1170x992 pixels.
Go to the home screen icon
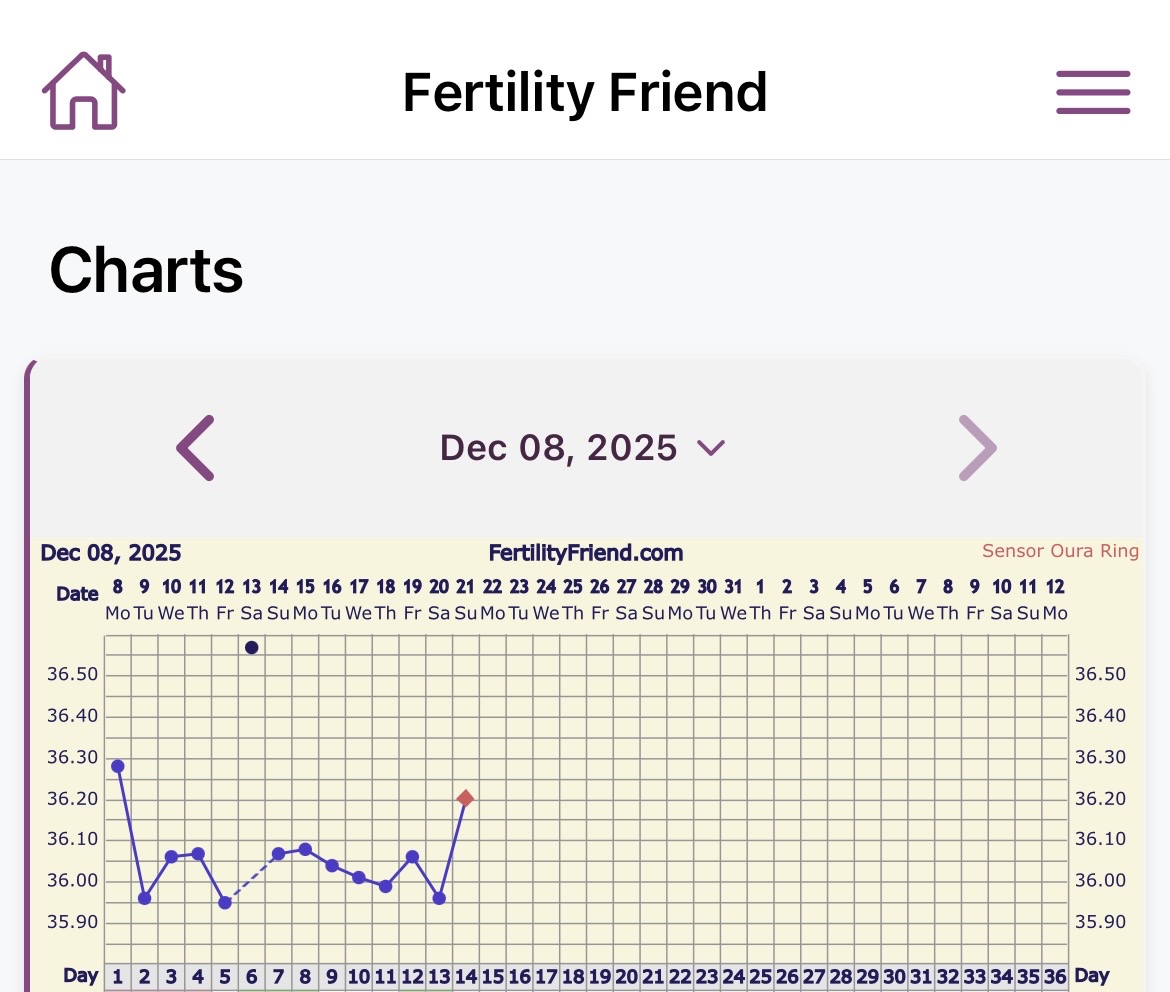84,91
